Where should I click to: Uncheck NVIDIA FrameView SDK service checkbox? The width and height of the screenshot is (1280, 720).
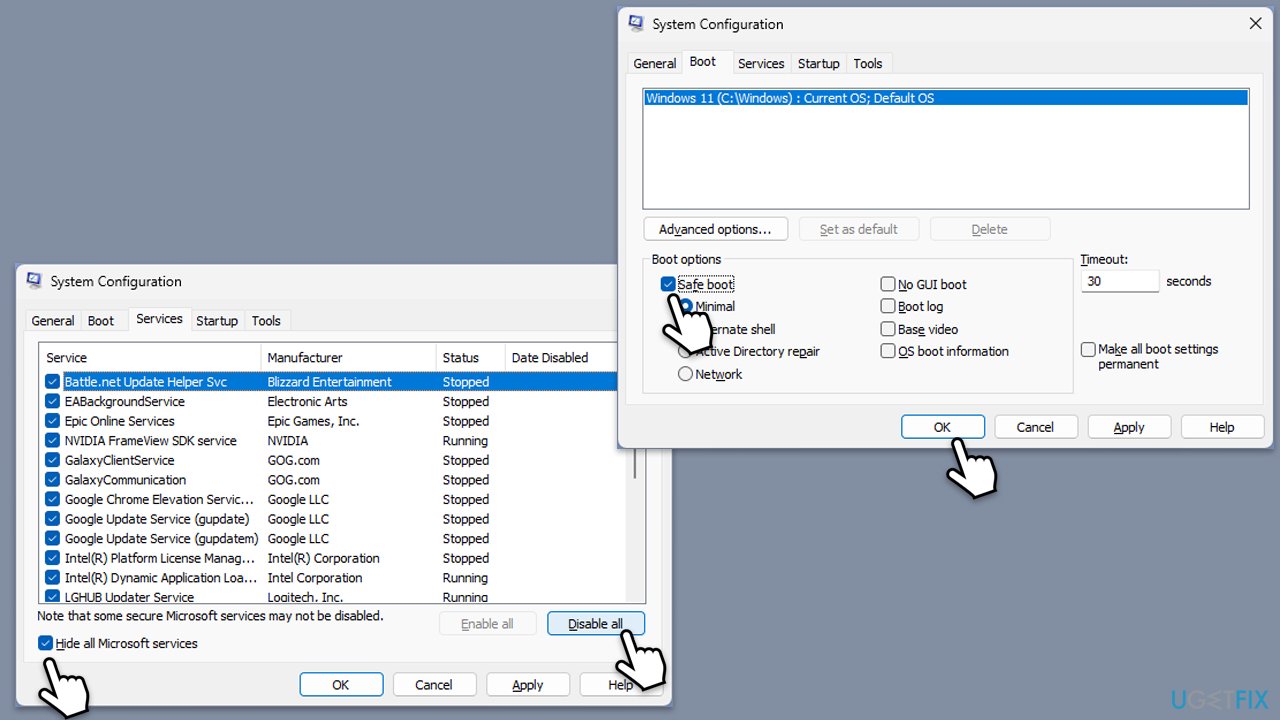coord(53,440)
